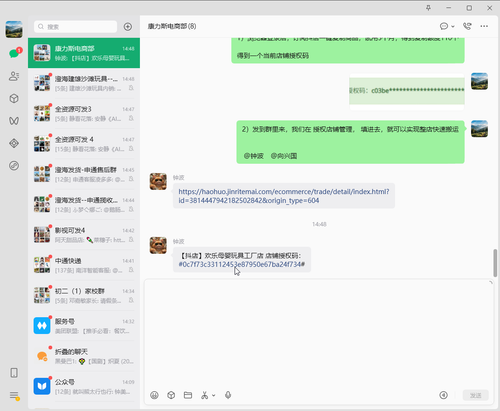The image size is (500, 411).
Task: Click the masked c03be authorization code message
Action: (407, 91)
